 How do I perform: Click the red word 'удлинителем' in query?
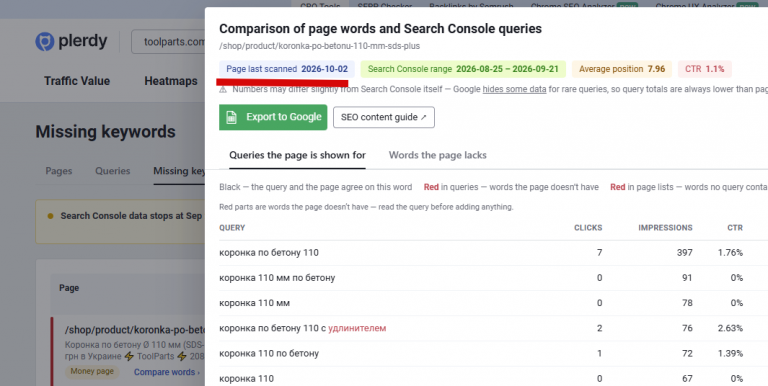pyautogui.click(x=357, y=328)
